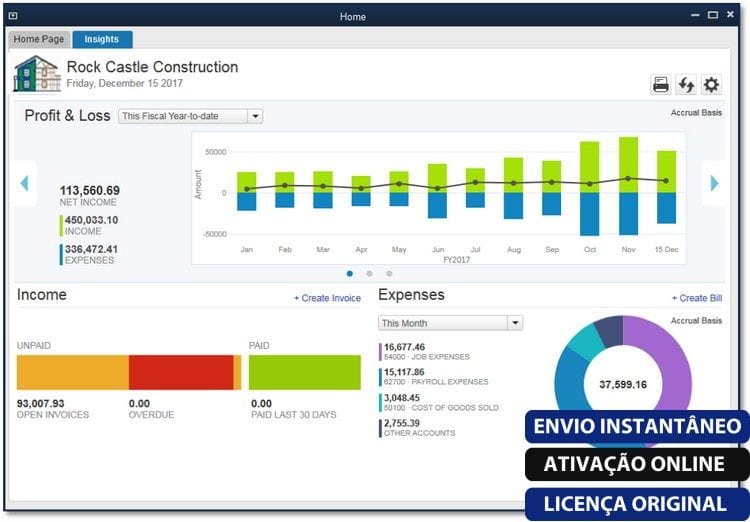Click the Nov expenses bar in chart
Viewport: 750px width, 522px height.
pyautogui.click(x=628, y=214)
